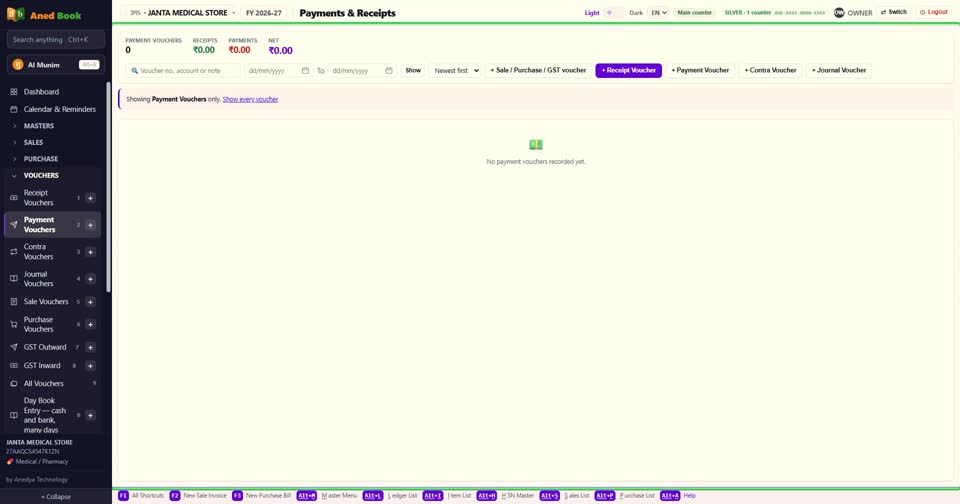Open the EN language dropdown
Screen dimensions: 960x504
[658, 12]
